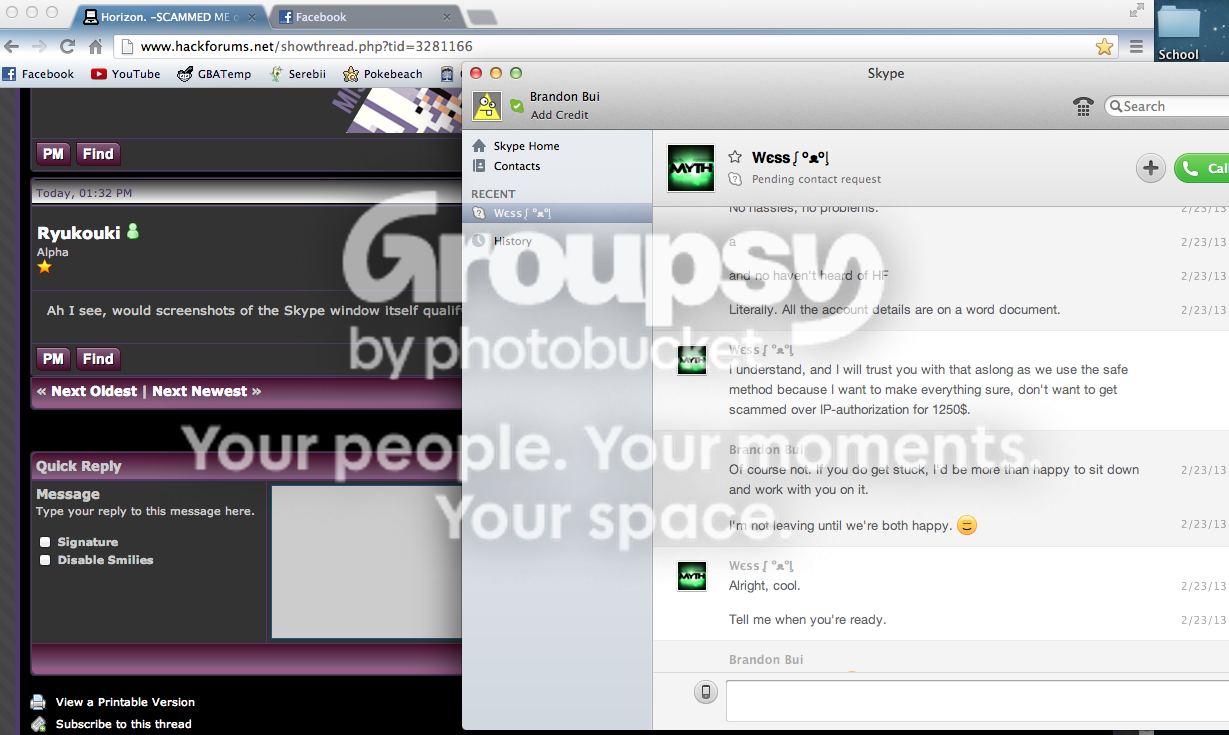This screenshot has height=735, width=1229.
Task: Open a new Chrome tab
Action: click(x=481, y=17)
